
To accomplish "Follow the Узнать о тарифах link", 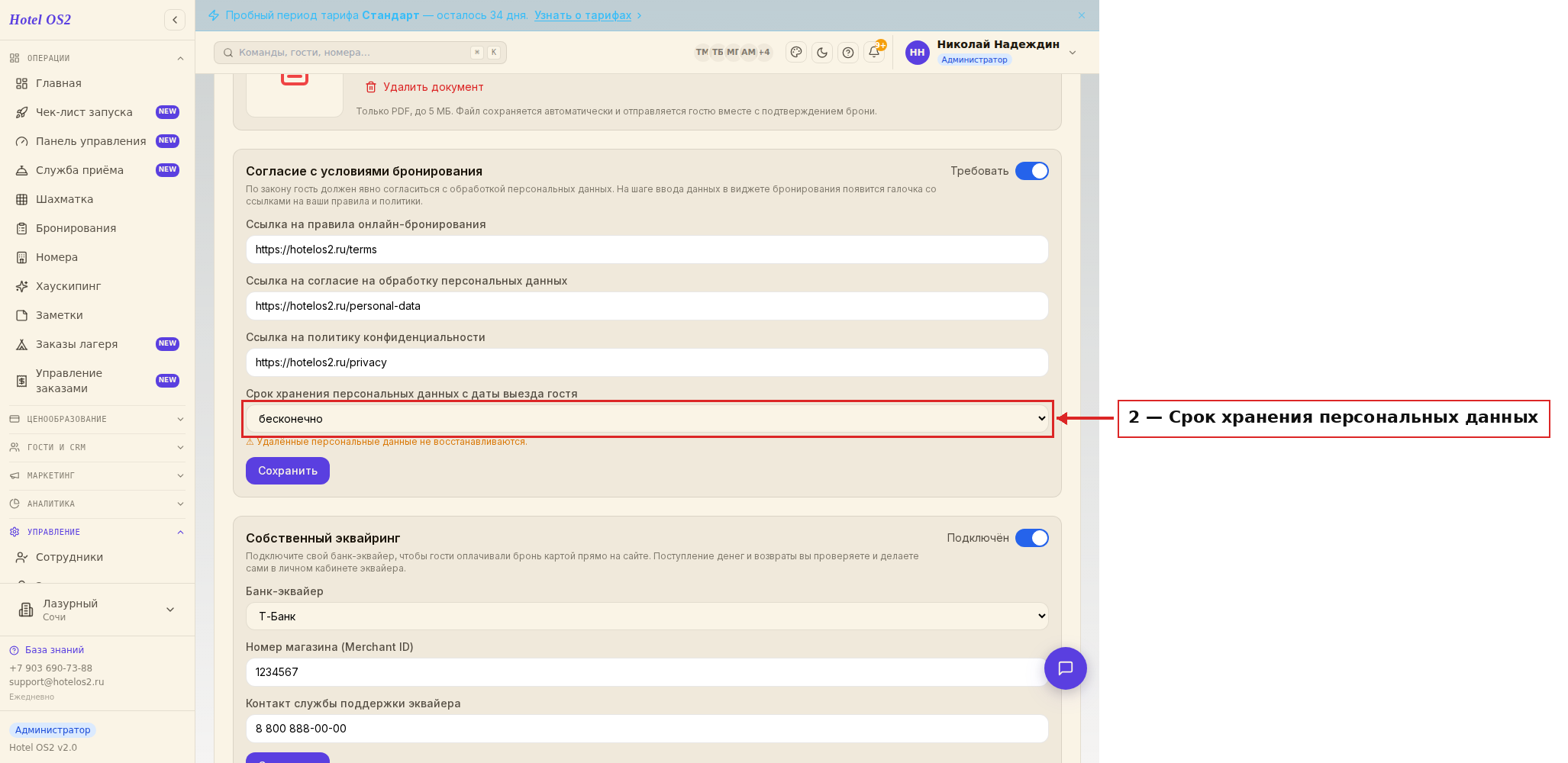I will (583, 15).
